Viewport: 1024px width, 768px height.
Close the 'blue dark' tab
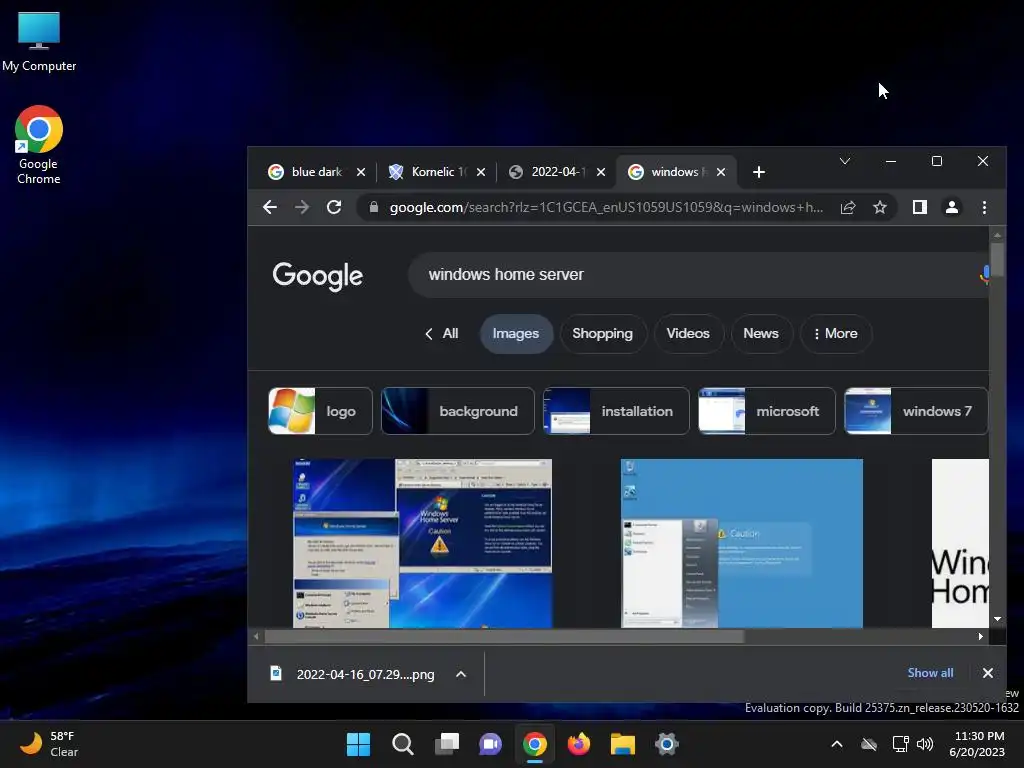coord(360,172)
